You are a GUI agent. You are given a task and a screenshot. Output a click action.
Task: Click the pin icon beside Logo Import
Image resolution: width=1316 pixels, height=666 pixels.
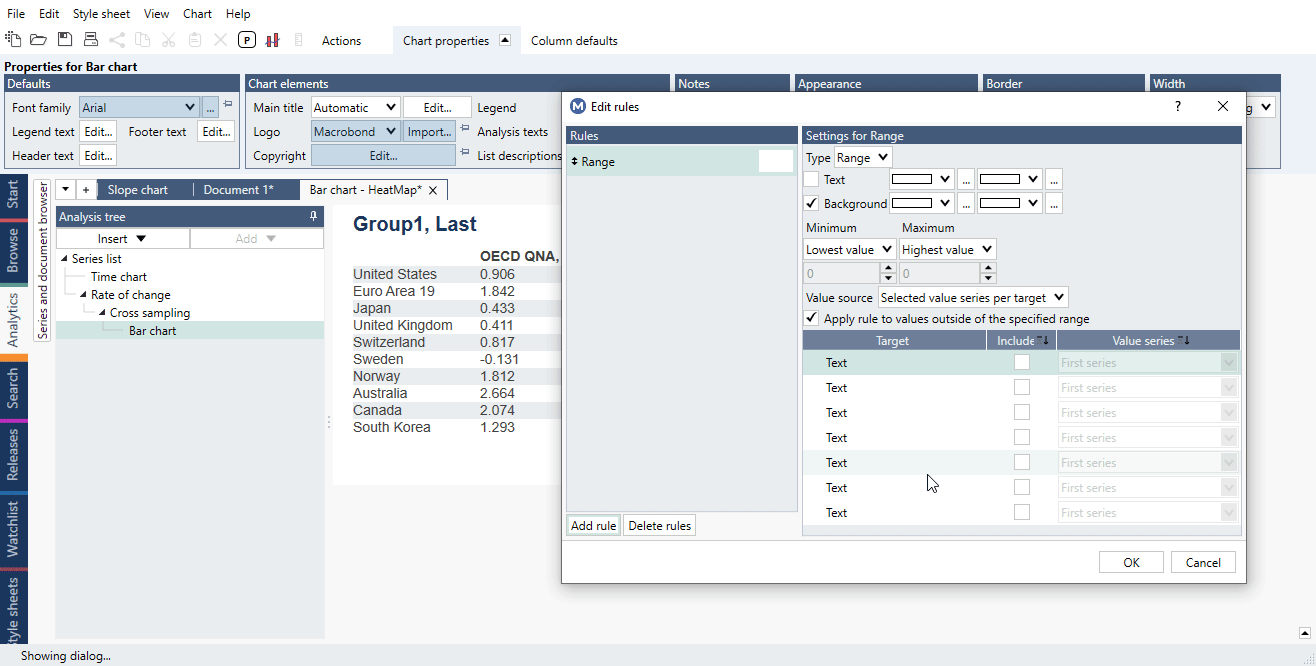tap(465, 128)
